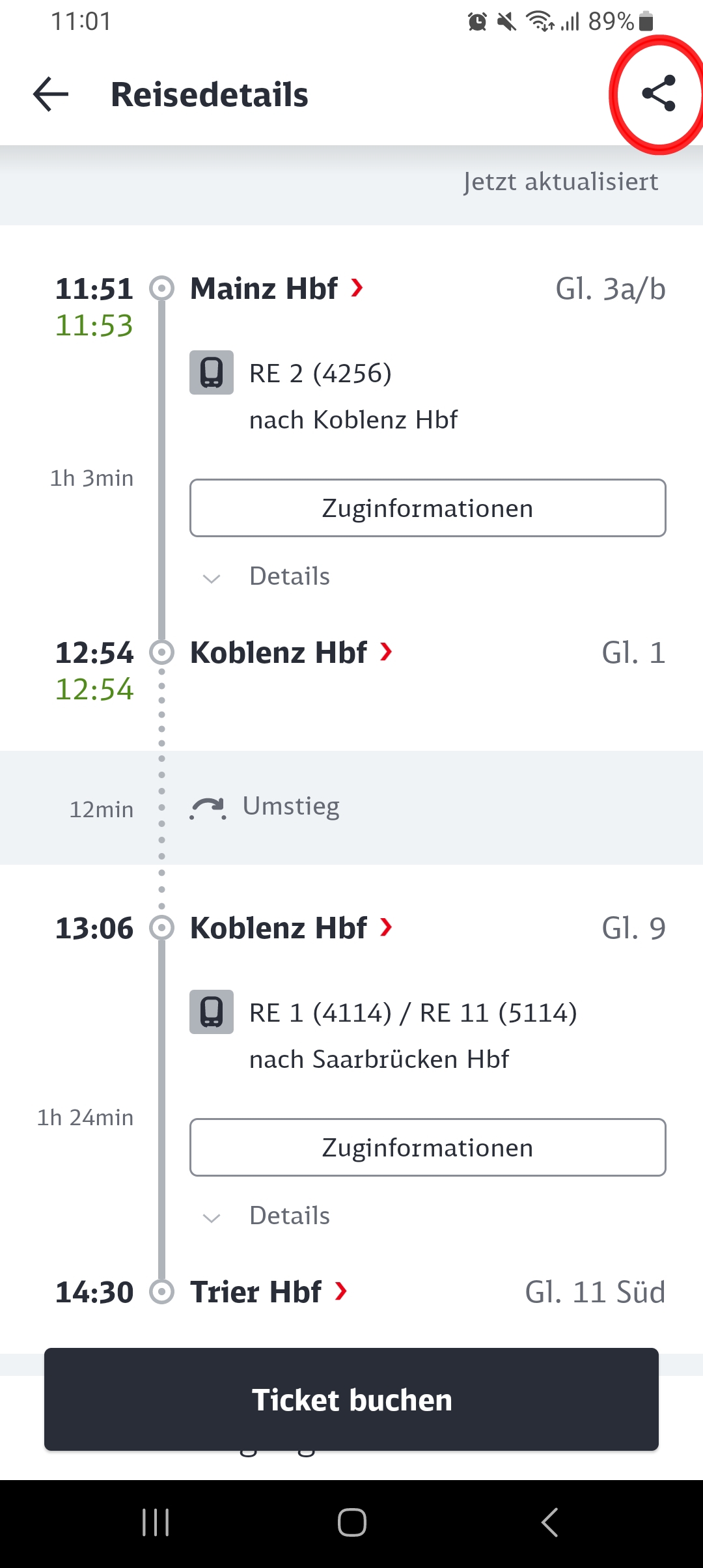
Task: Open Mainz Hbf station via the red chevron
Action: click(357, 287)
